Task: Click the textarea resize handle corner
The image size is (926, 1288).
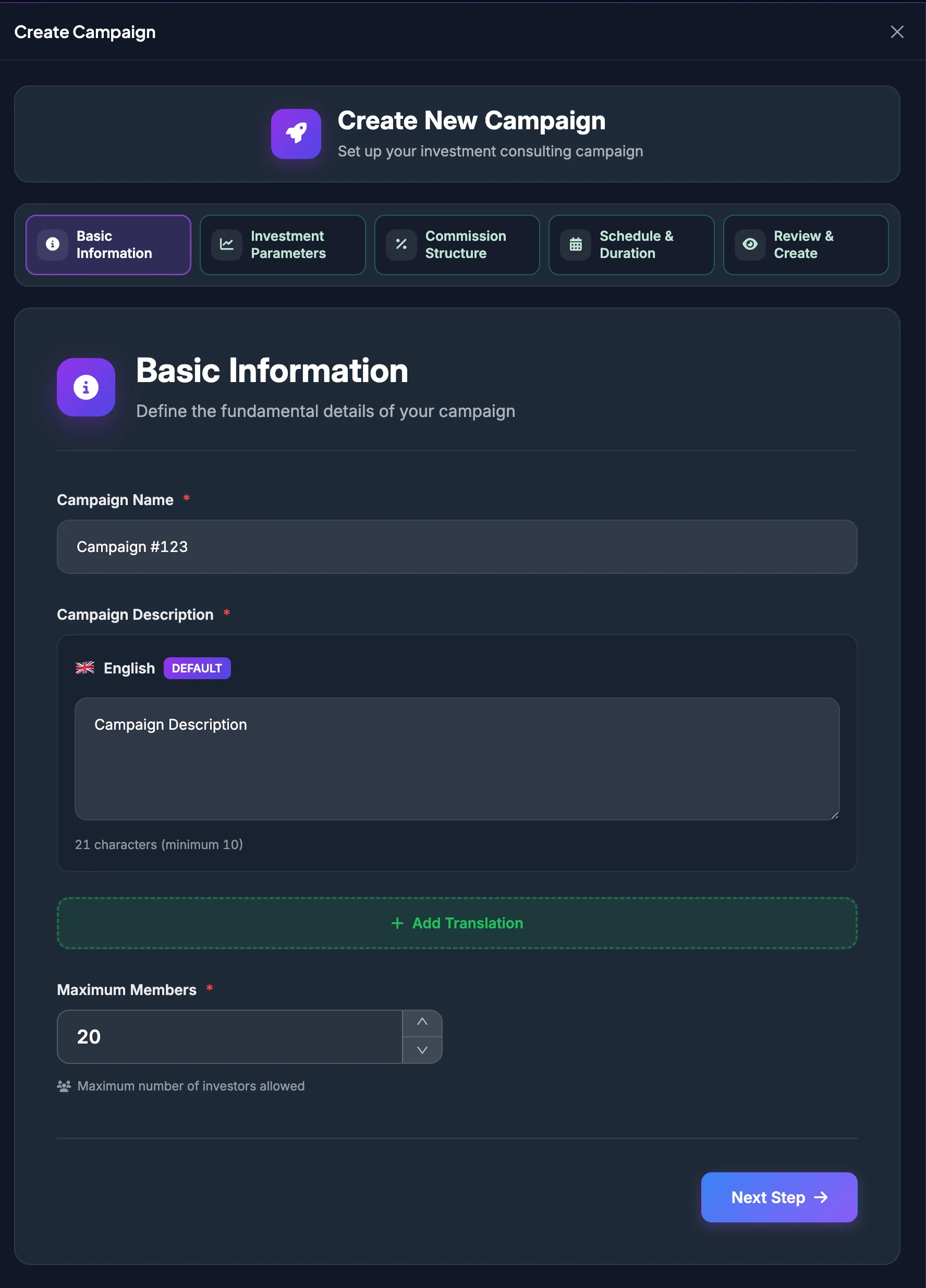Action: [x=834, y=815]
